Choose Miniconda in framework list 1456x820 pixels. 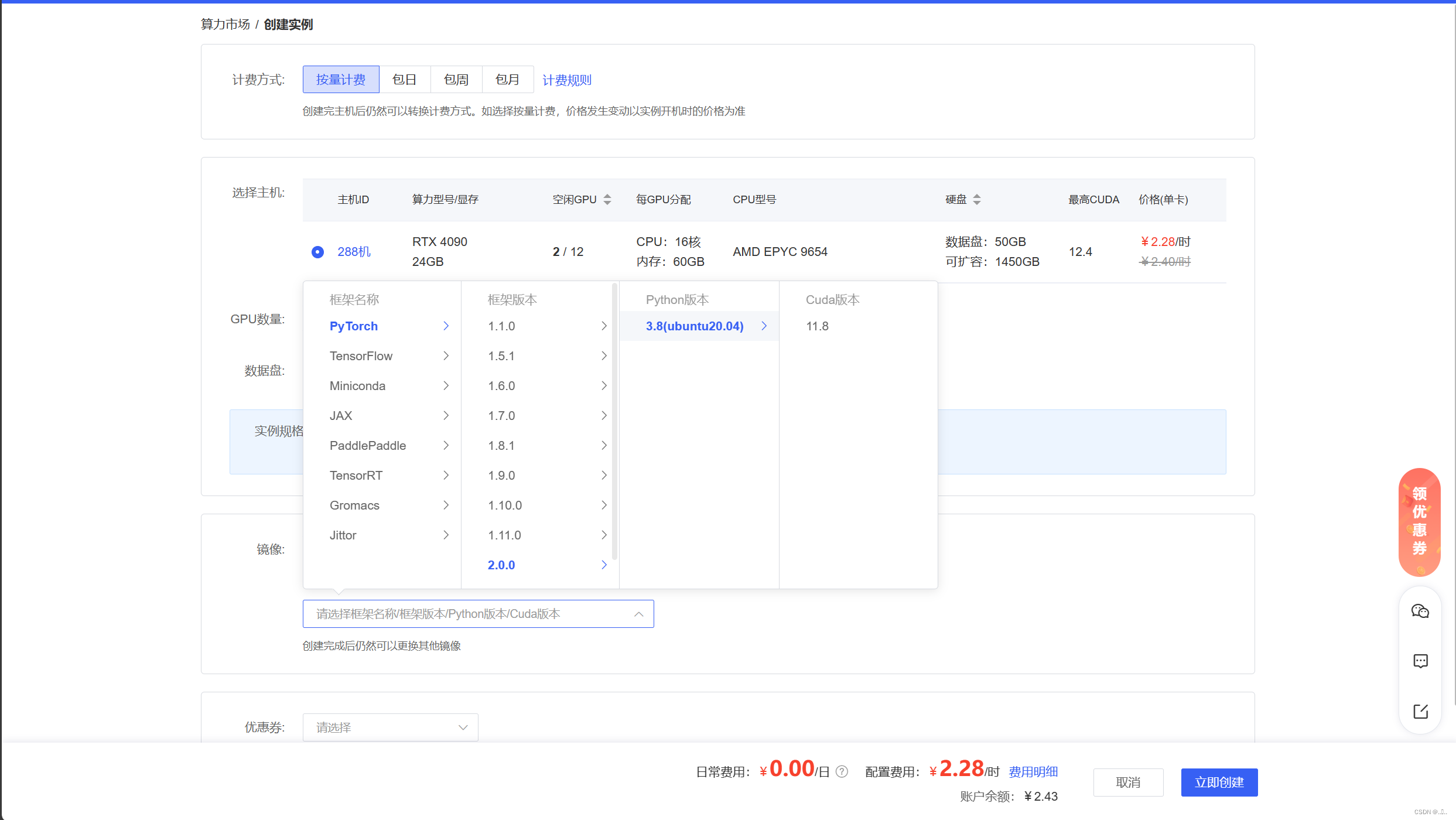357,386
